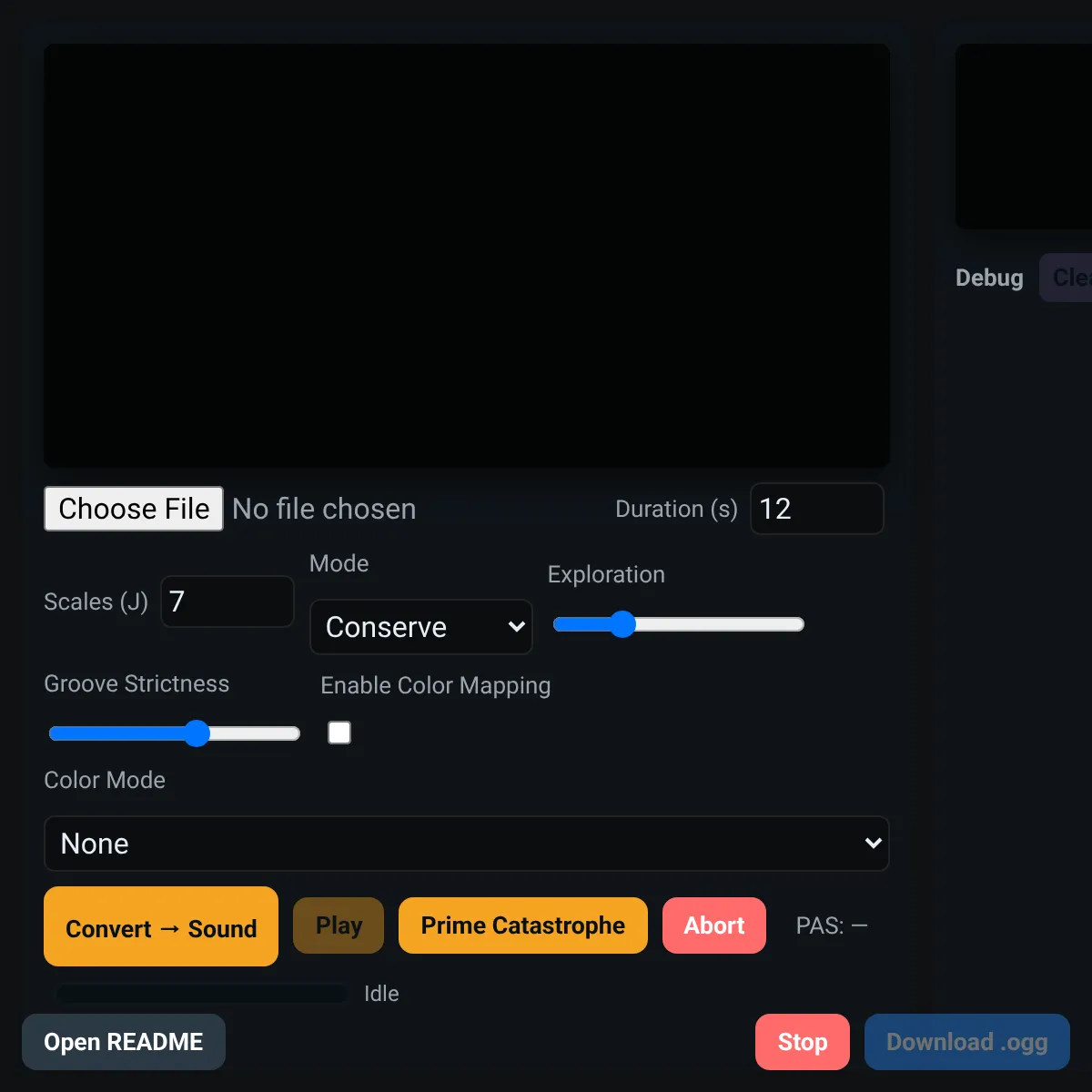The height and width of the screenshot is (1092, 1092).
Task: Focus the Duration (s) input field
Action: (816, 509)
